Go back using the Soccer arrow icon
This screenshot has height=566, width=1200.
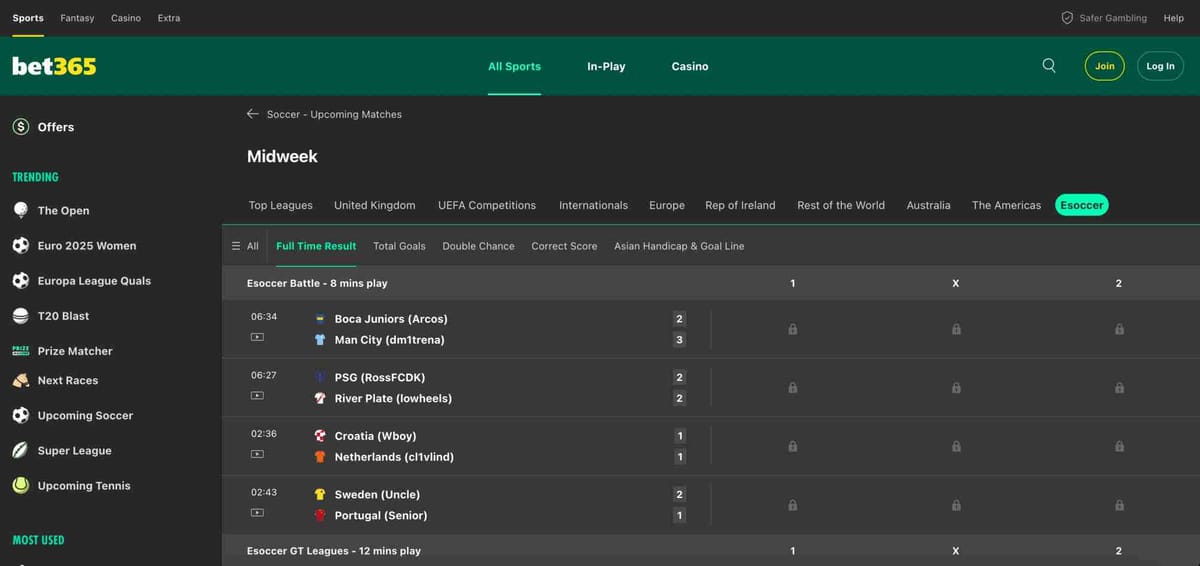click(x=253, y=114)
